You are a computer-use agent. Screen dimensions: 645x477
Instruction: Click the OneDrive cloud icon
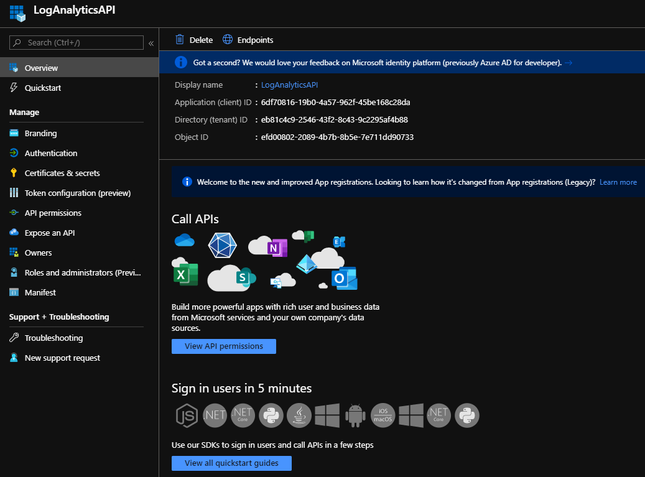click(184, 240)
